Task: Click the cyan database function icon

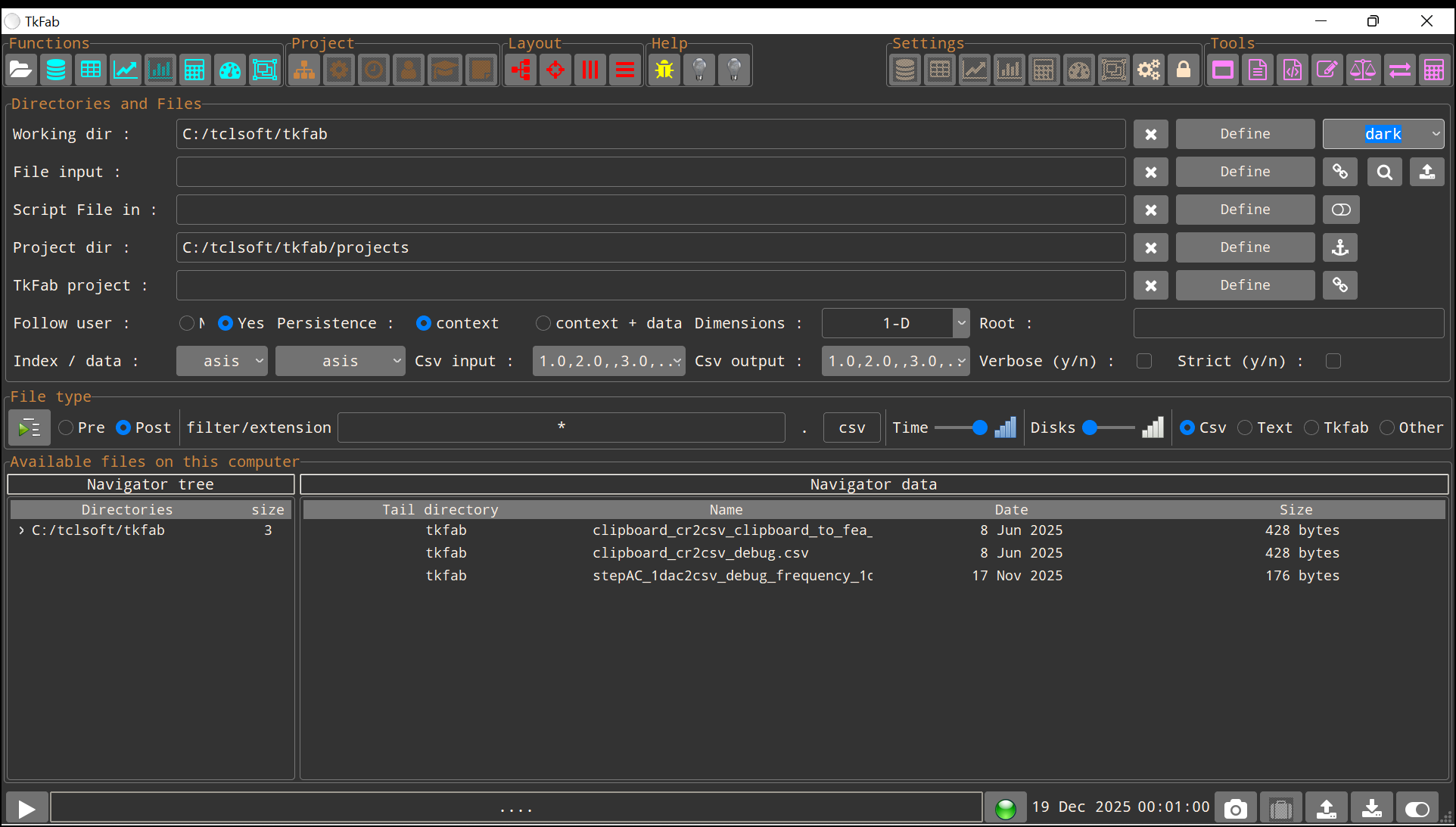Action: click(x=56, y=70)
